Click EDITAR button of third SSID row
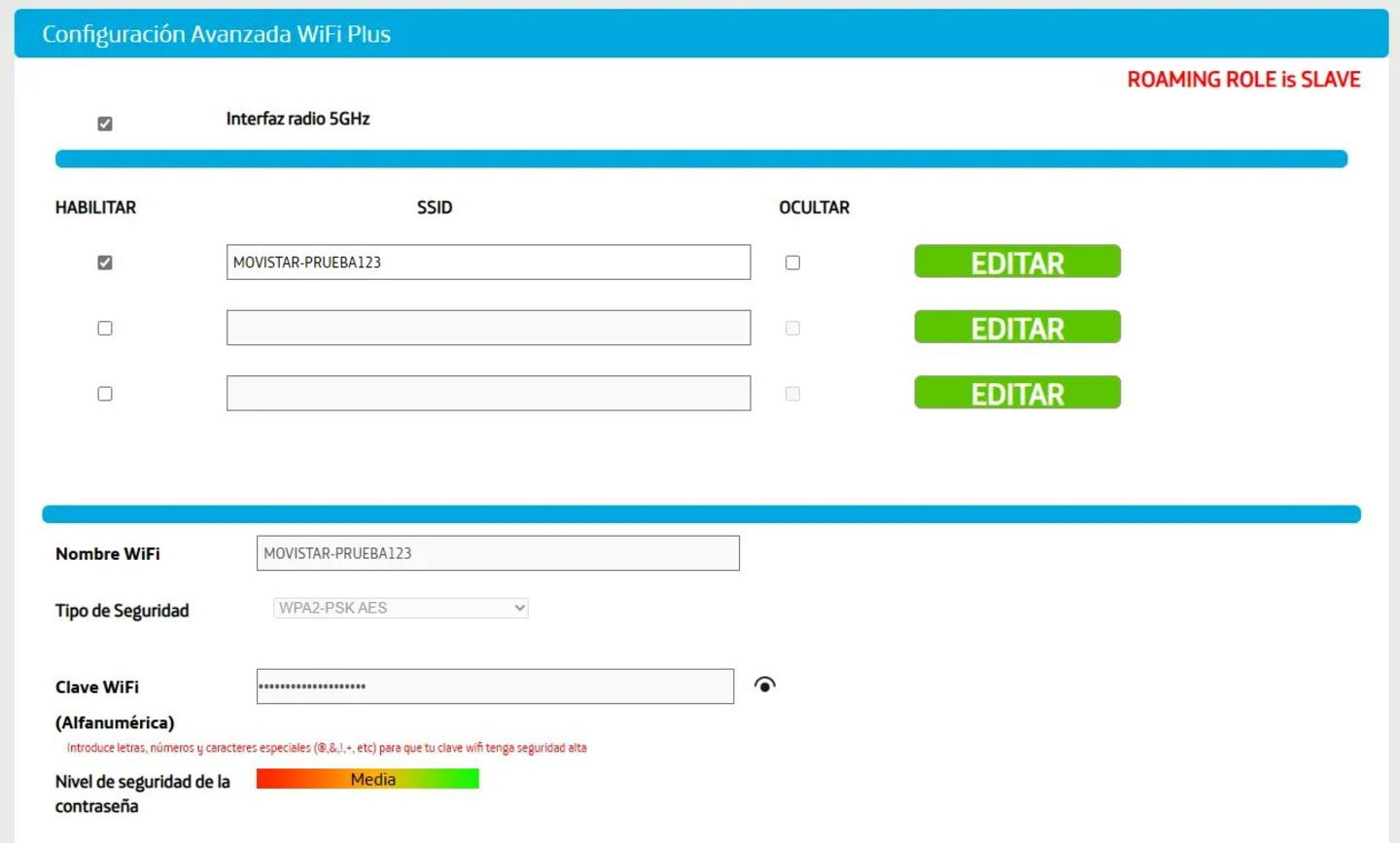This screenshot has width=1400, height=843. (1017, 393)
